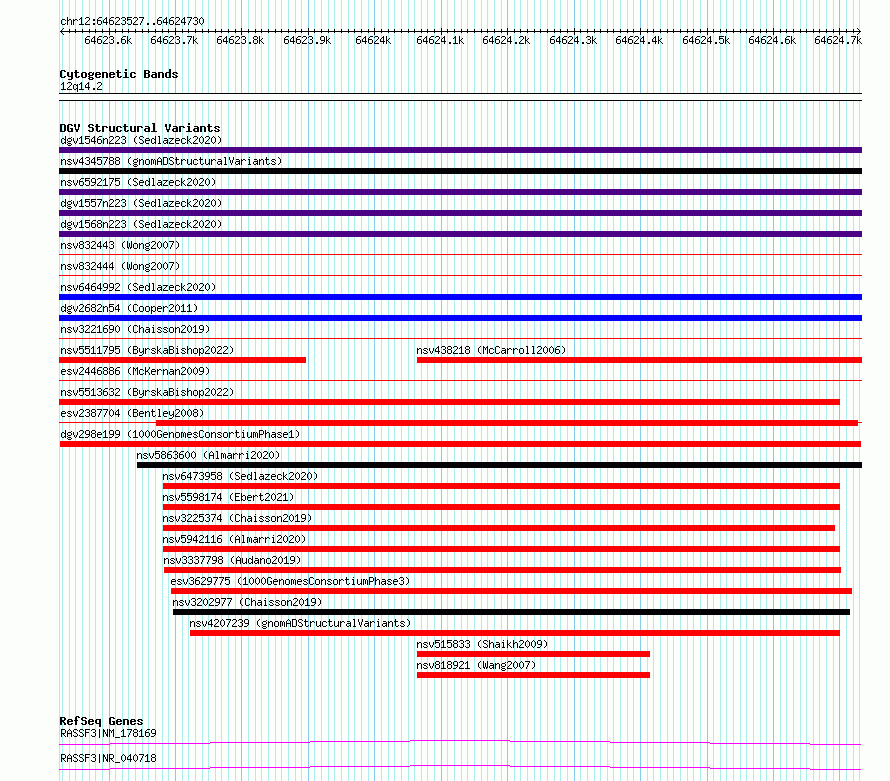Click the purple bar under dgv1546n223
Image resolution: width=890 pixels, height=781 pixels.
[x=460, y=150]
